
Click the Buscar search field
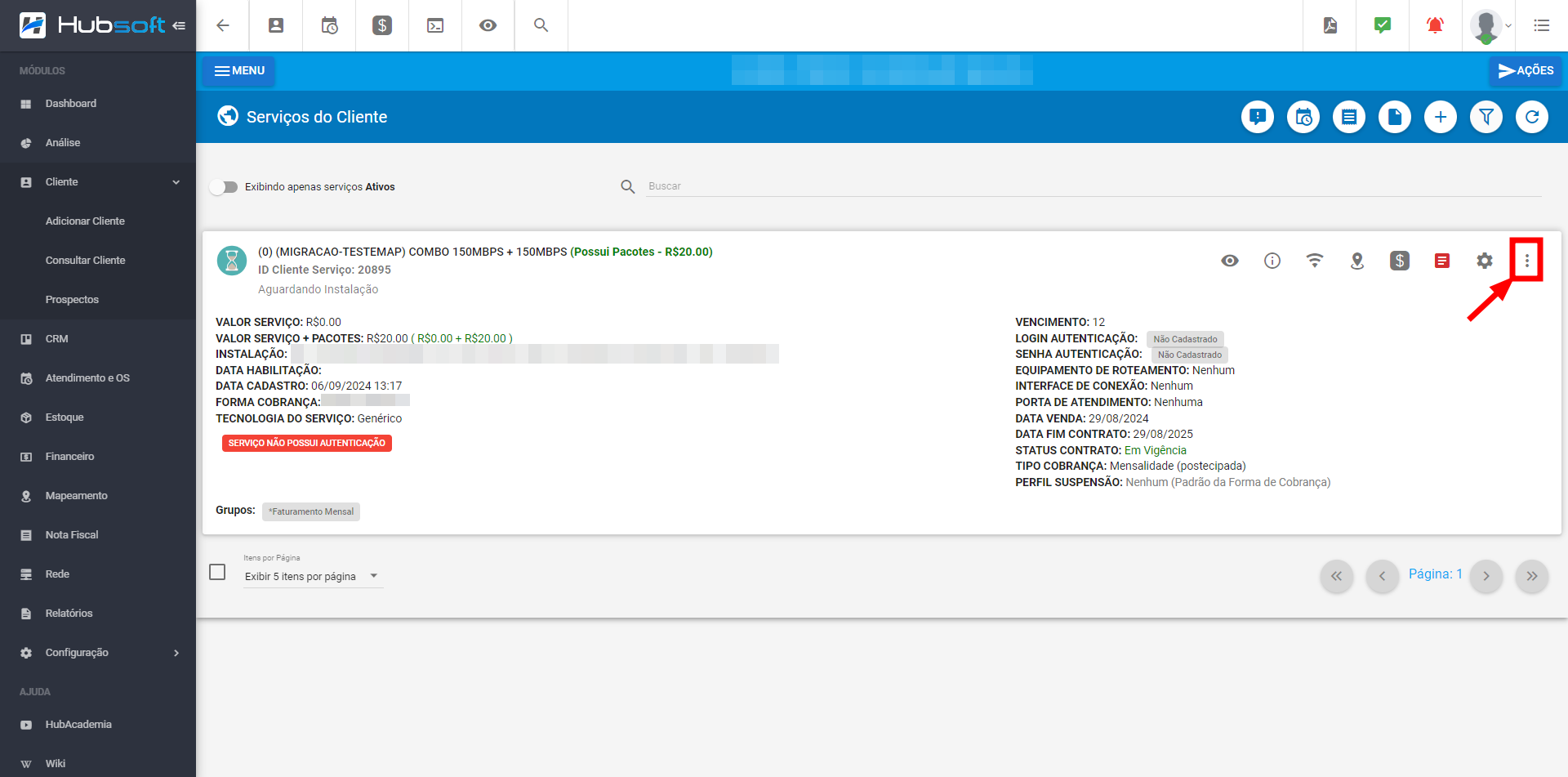(1093, 186)
